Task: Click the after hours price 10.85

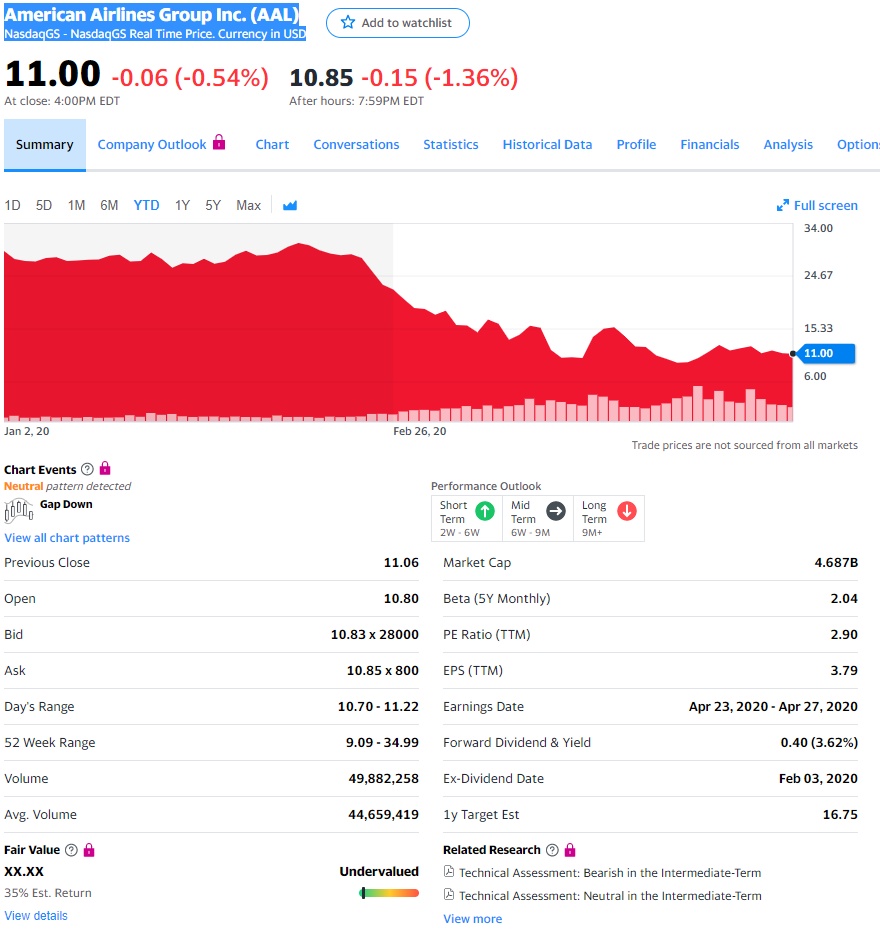Action: [321, 77]
